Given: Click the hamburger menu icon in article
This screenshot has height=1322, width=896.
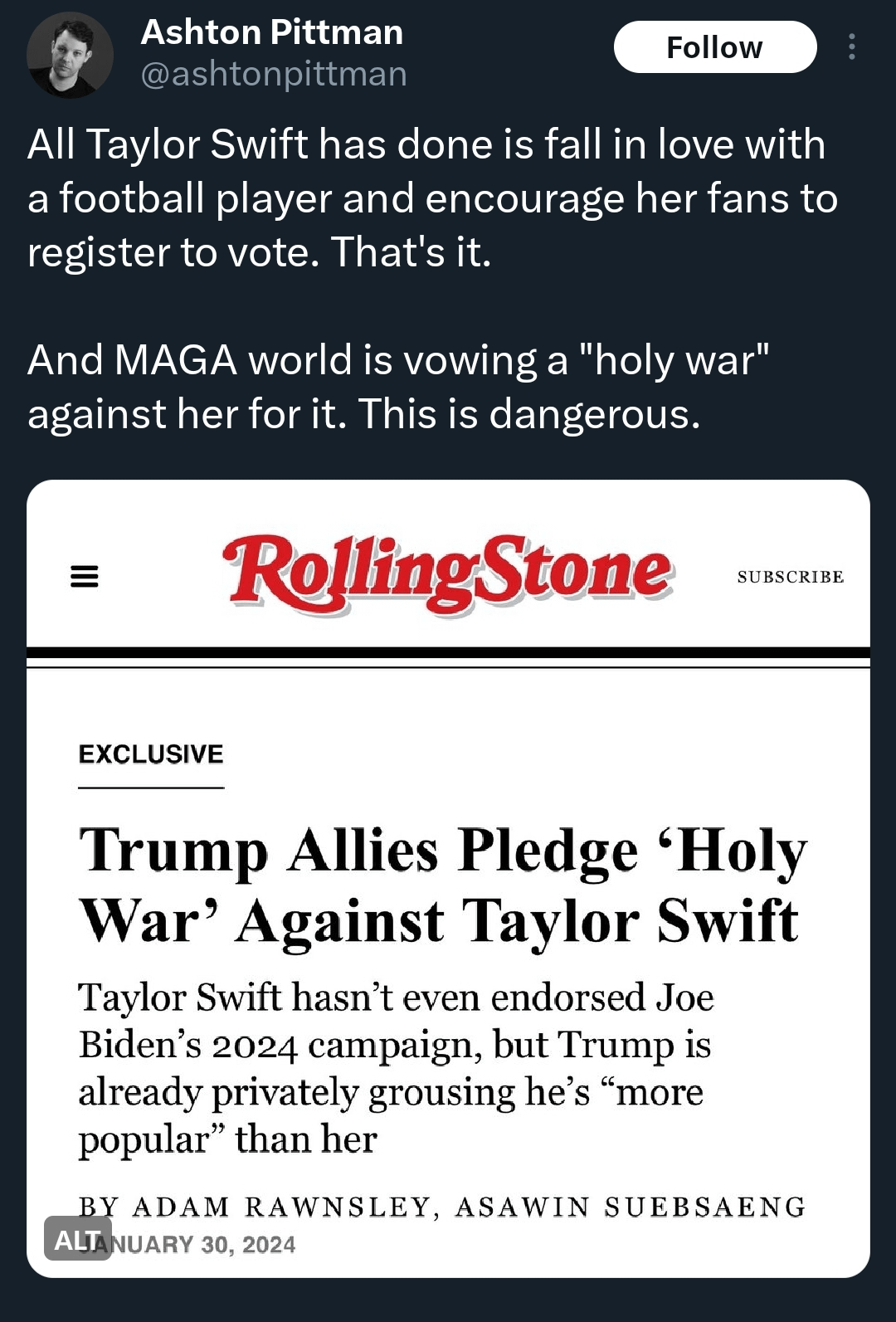Looking at the screenshot, I should click(85, 576).
